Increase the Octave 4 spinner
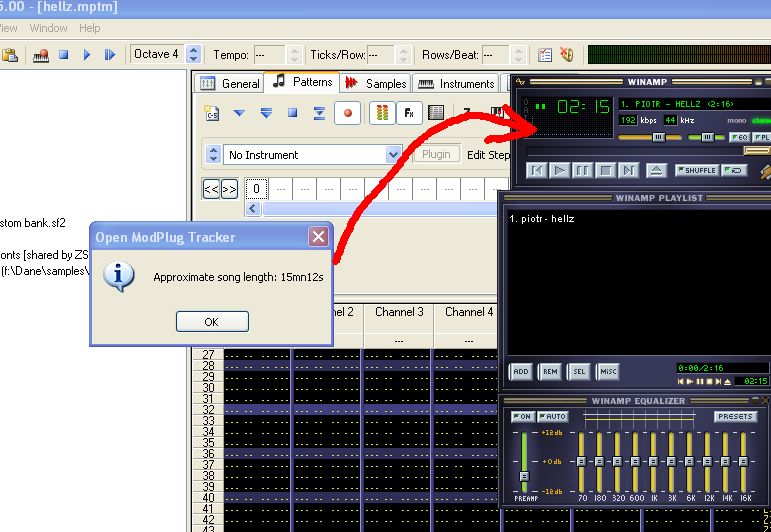The width and height of the screenshot is (771, 532). click(x=194, y=50)
